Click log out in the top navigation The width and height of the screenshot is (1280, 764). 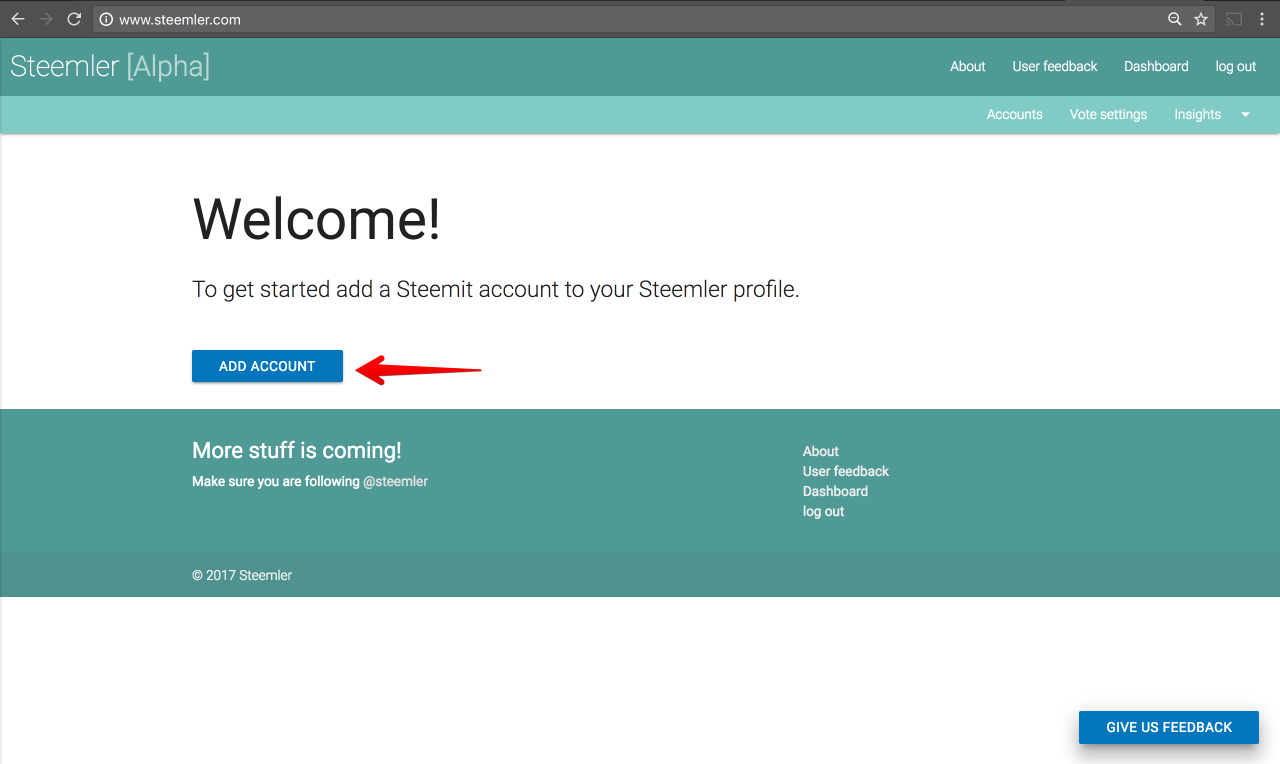[x=1236, y=66]
